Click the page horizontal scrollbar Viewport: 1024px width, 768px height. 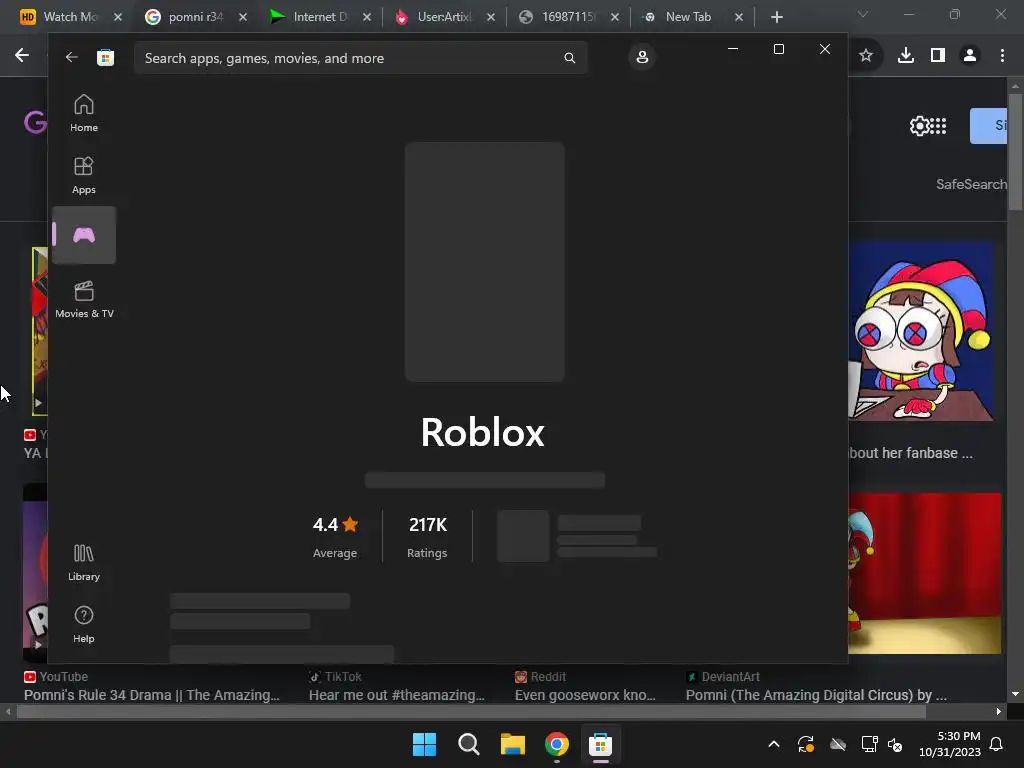tap(471, 712)
